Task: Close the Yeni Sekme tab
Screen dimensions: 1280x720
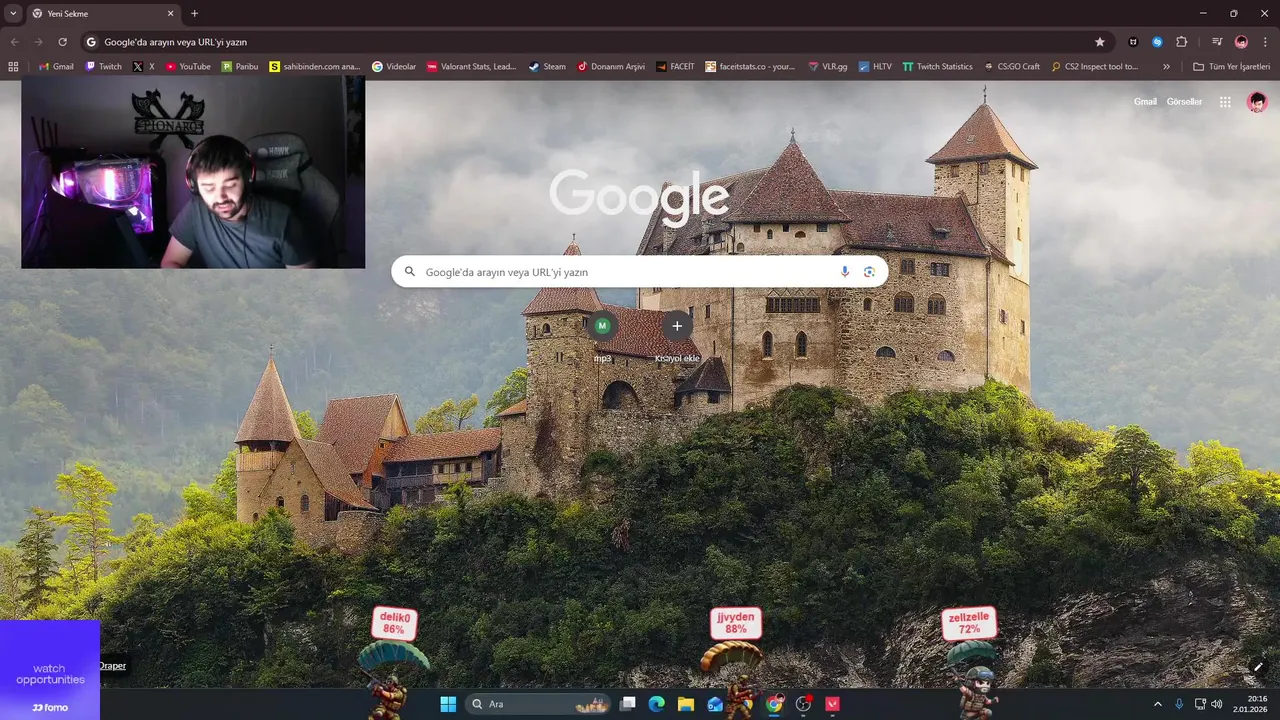Action: [170, 14]
